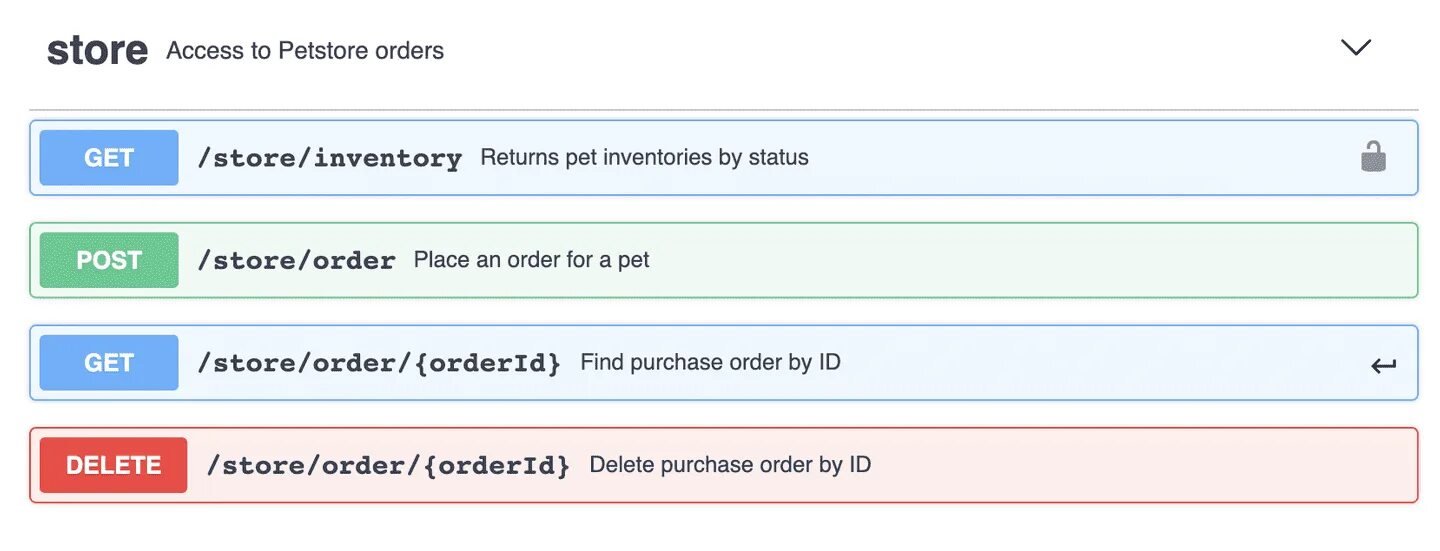Click the red DELETE method badge

point(113,465)
